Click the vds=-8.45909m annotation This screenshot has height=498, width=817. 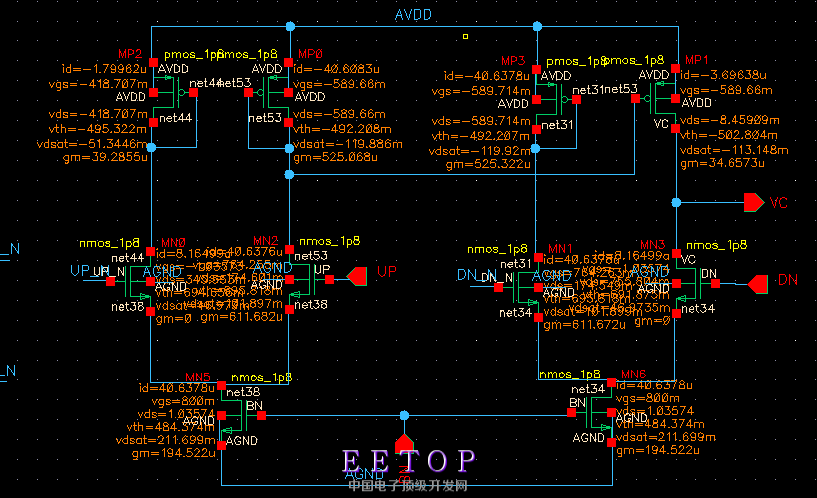pyautogui.click(x=729, y=120)
